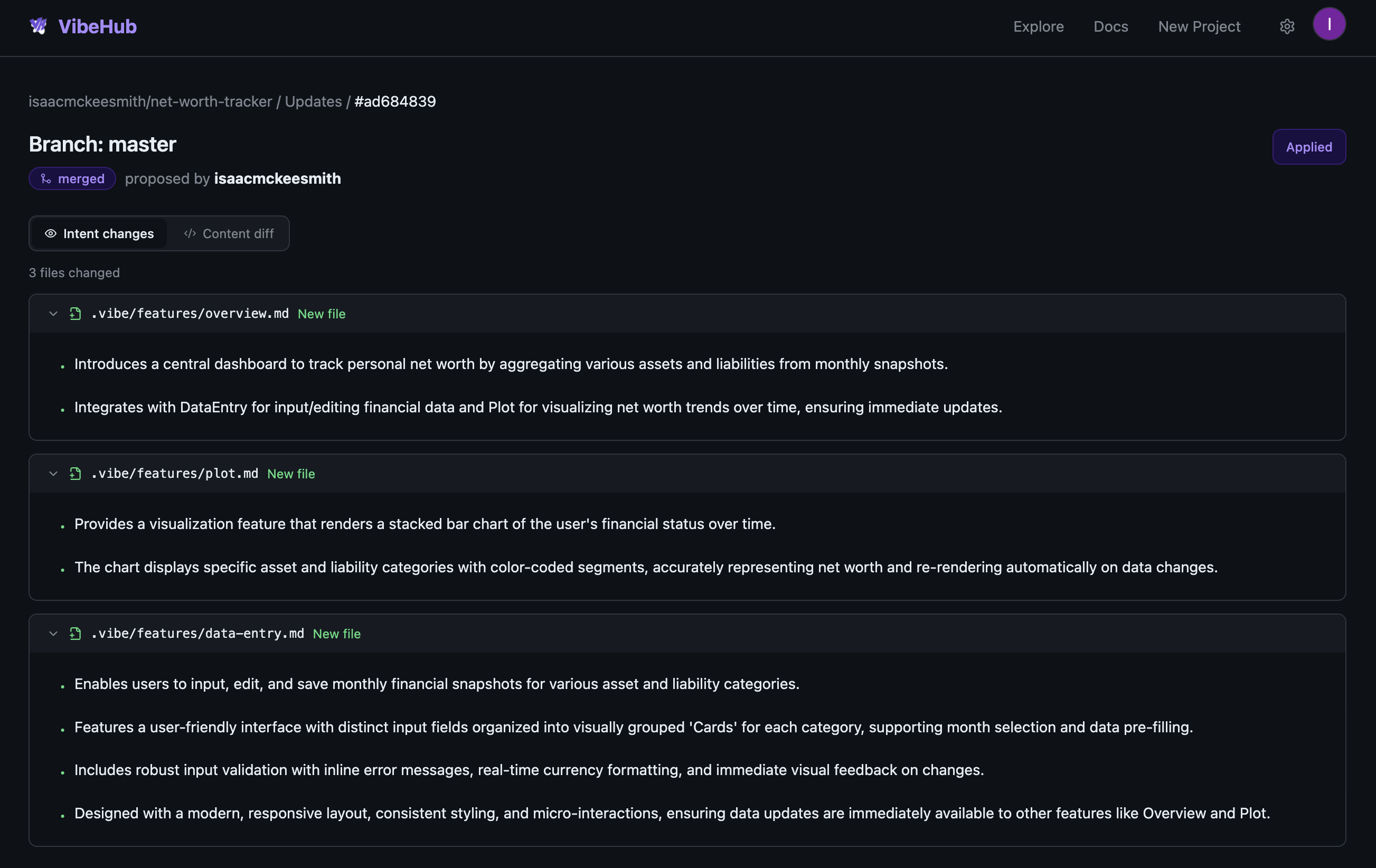Open the isaacmckeesmith/net-worth-tracker breadcrumb link
Screen dimensions: 1376x868
(x=150, y=101)
